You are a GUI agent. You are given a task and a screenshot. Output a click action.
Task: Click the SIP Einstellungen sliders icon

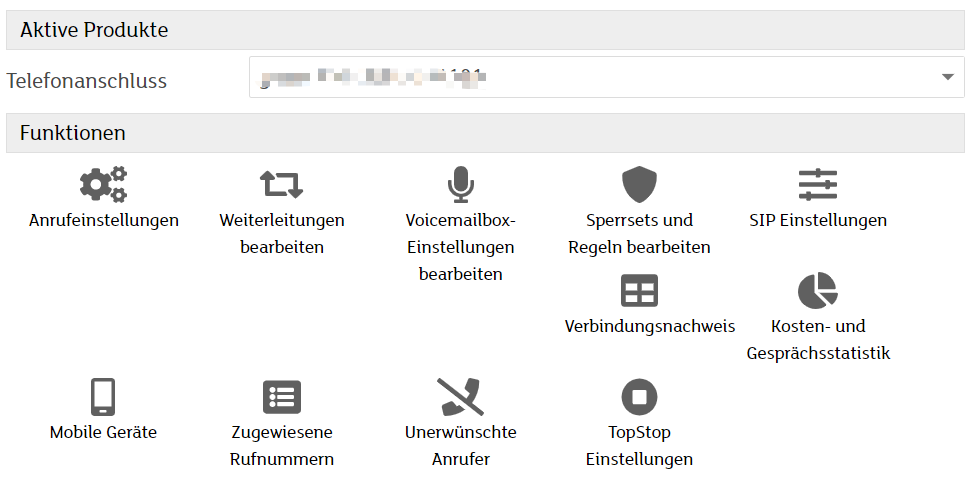[x=817, y=185]
